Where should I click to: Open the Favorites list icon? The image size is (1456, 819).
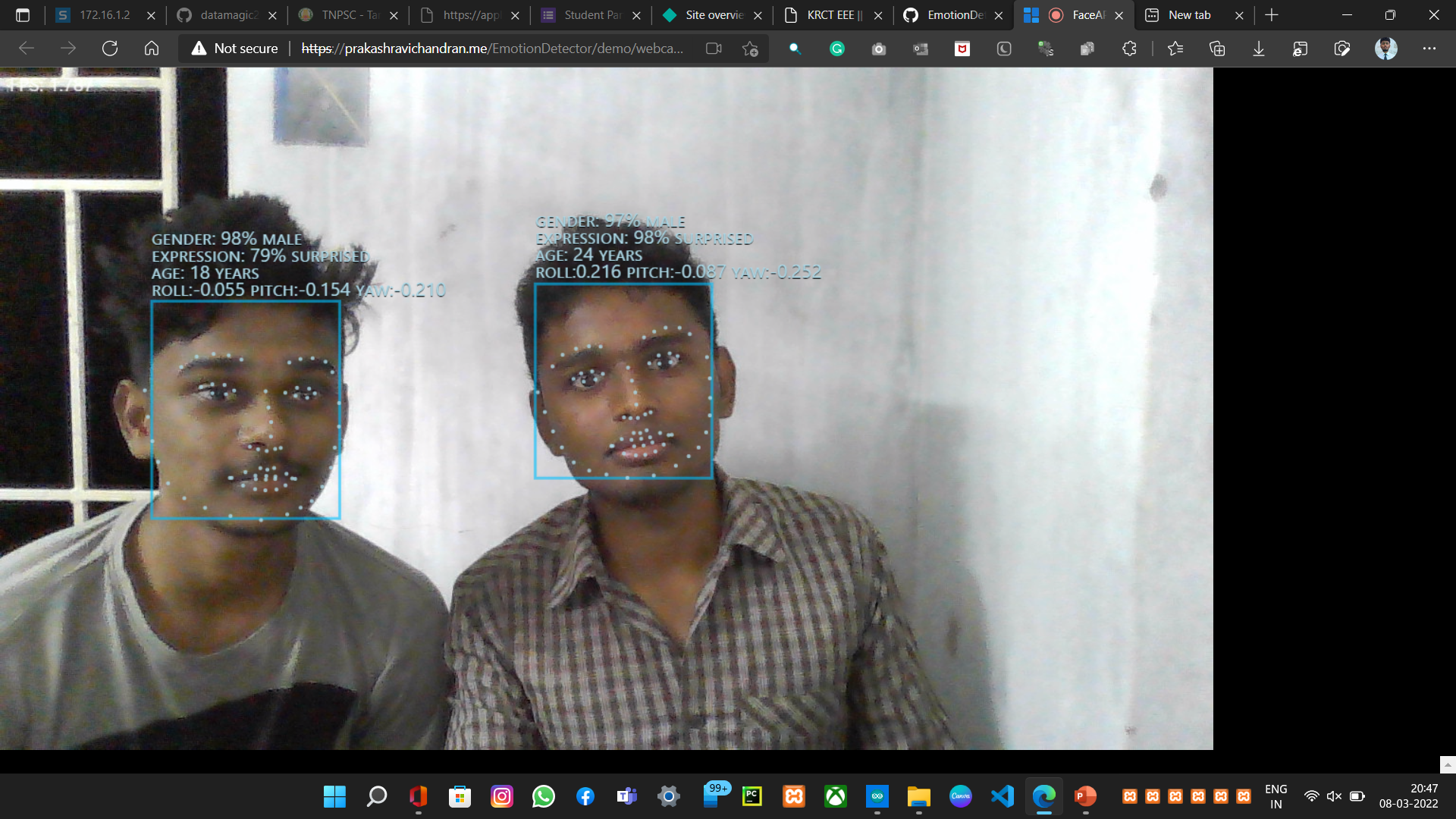click(1175, 49)
